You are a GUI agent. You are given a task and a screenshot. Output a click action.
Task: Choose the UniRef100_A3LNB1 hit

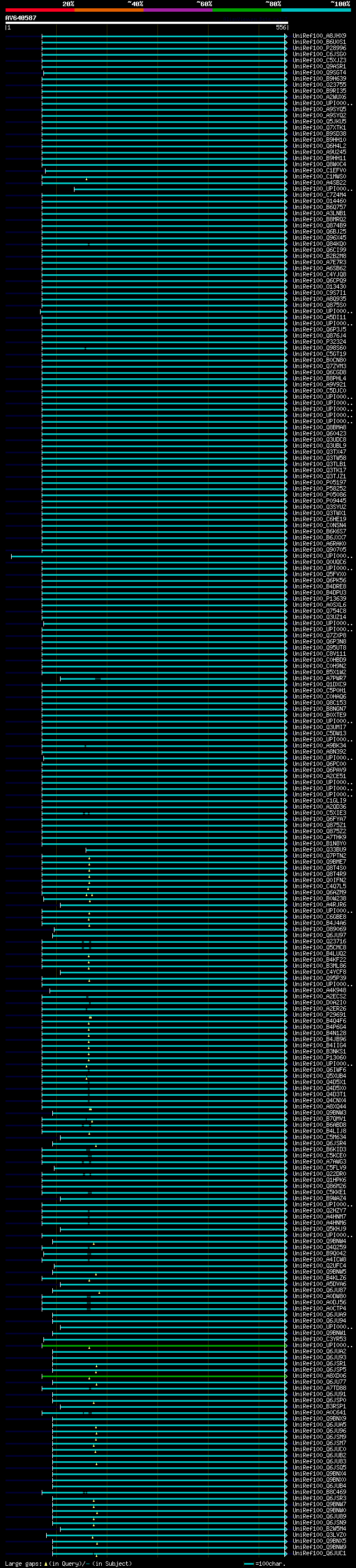point(319,213)
